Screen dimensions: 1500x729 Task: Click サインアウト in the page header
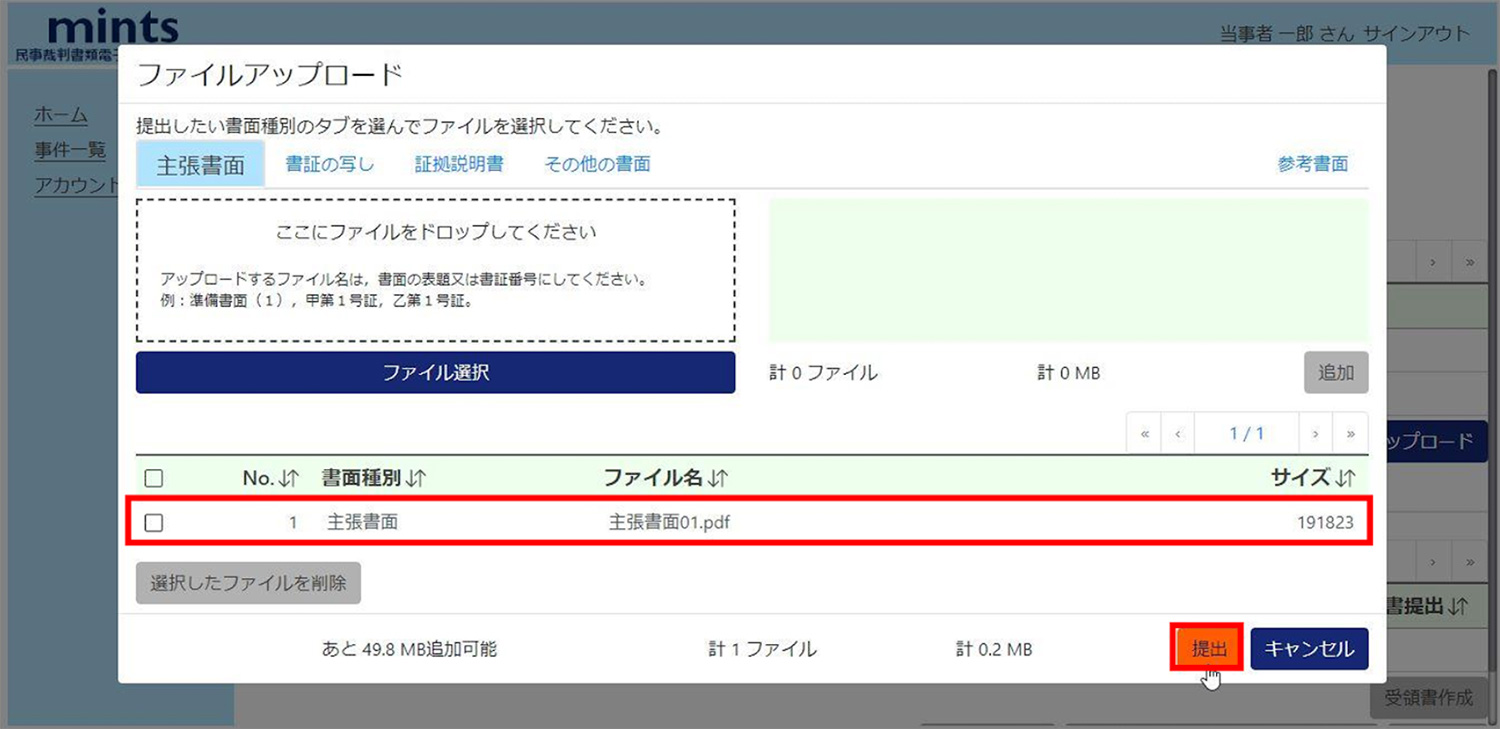[x=1417, y=34]
